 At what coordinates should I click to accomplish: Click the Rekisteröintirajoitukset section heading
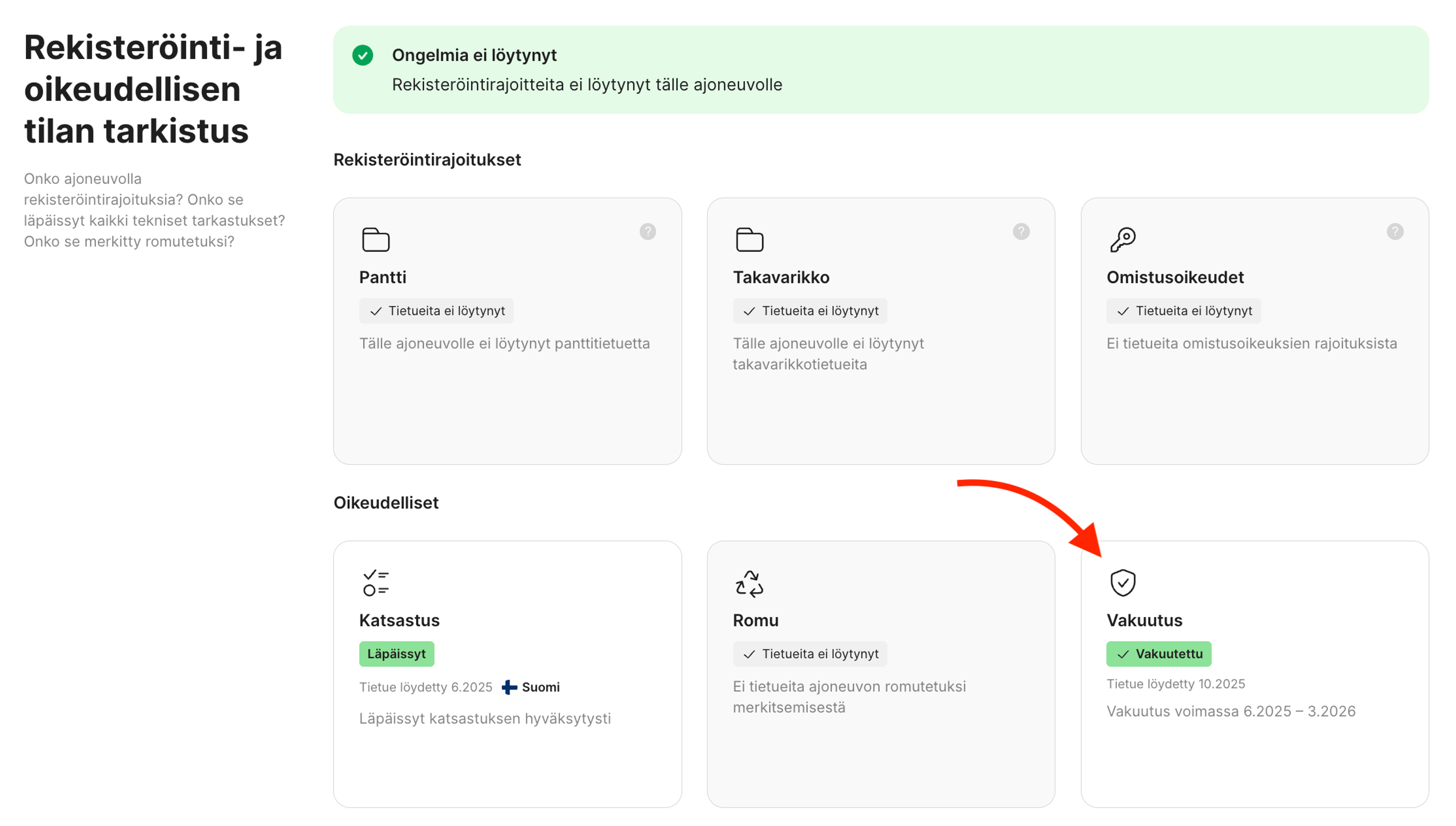point(427,160)
